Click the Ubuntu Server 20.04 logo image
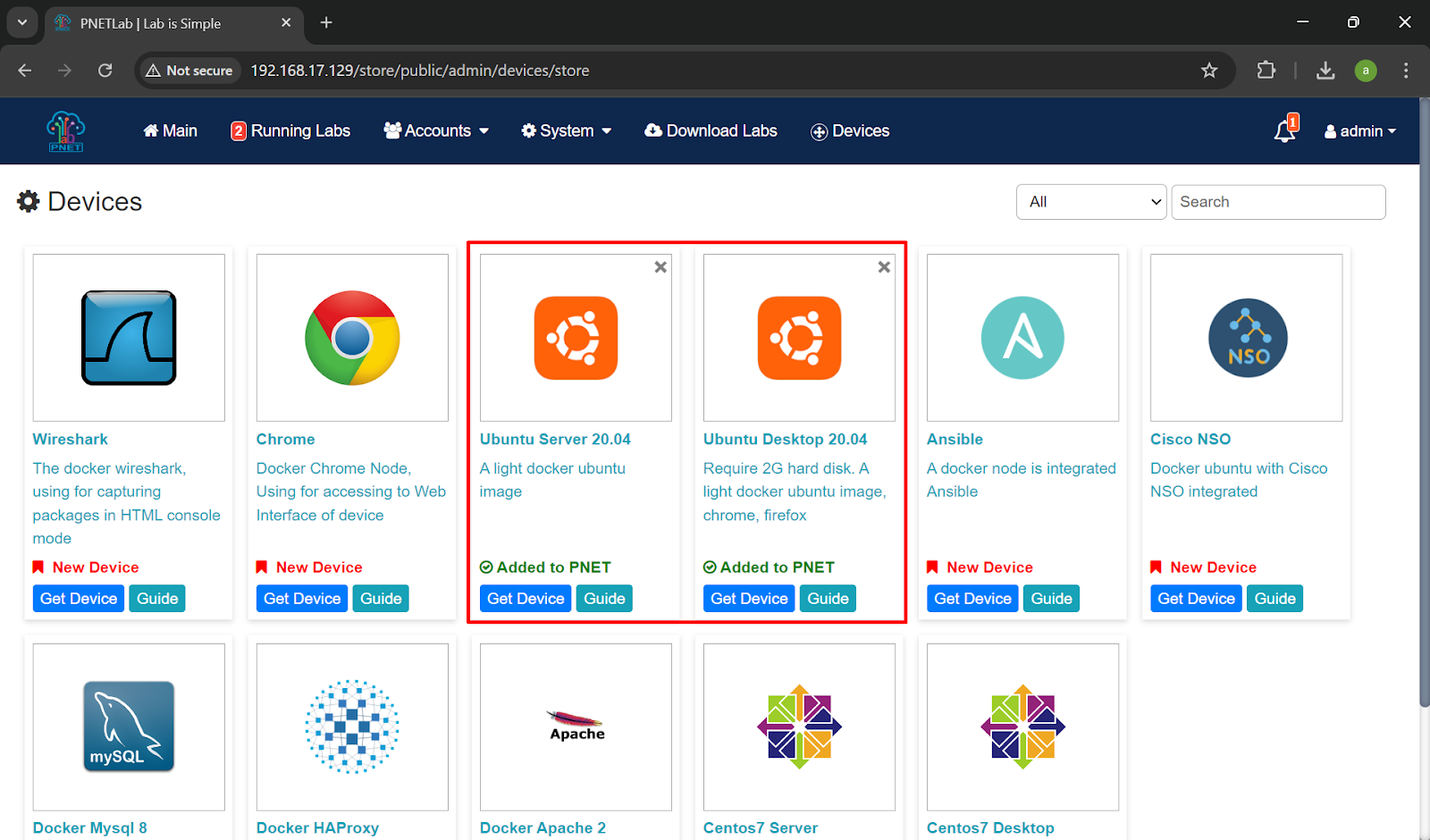The image size is (1430, 840). coord(576,338)
